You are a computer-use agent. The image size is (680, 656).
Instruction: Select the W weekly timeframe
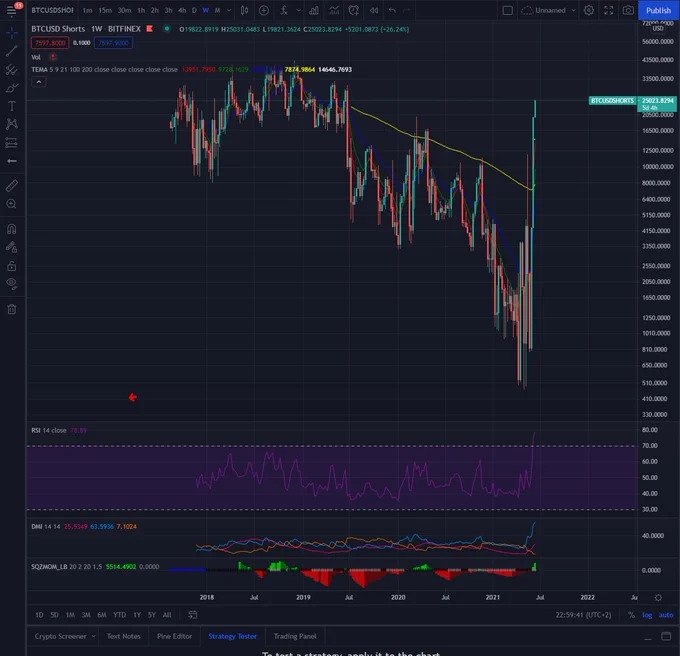click(206, 10)
